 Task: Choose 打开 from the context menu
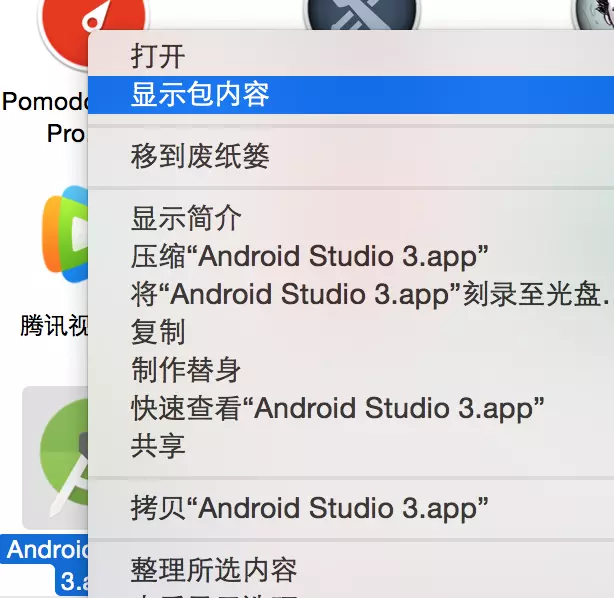[351, 56]
